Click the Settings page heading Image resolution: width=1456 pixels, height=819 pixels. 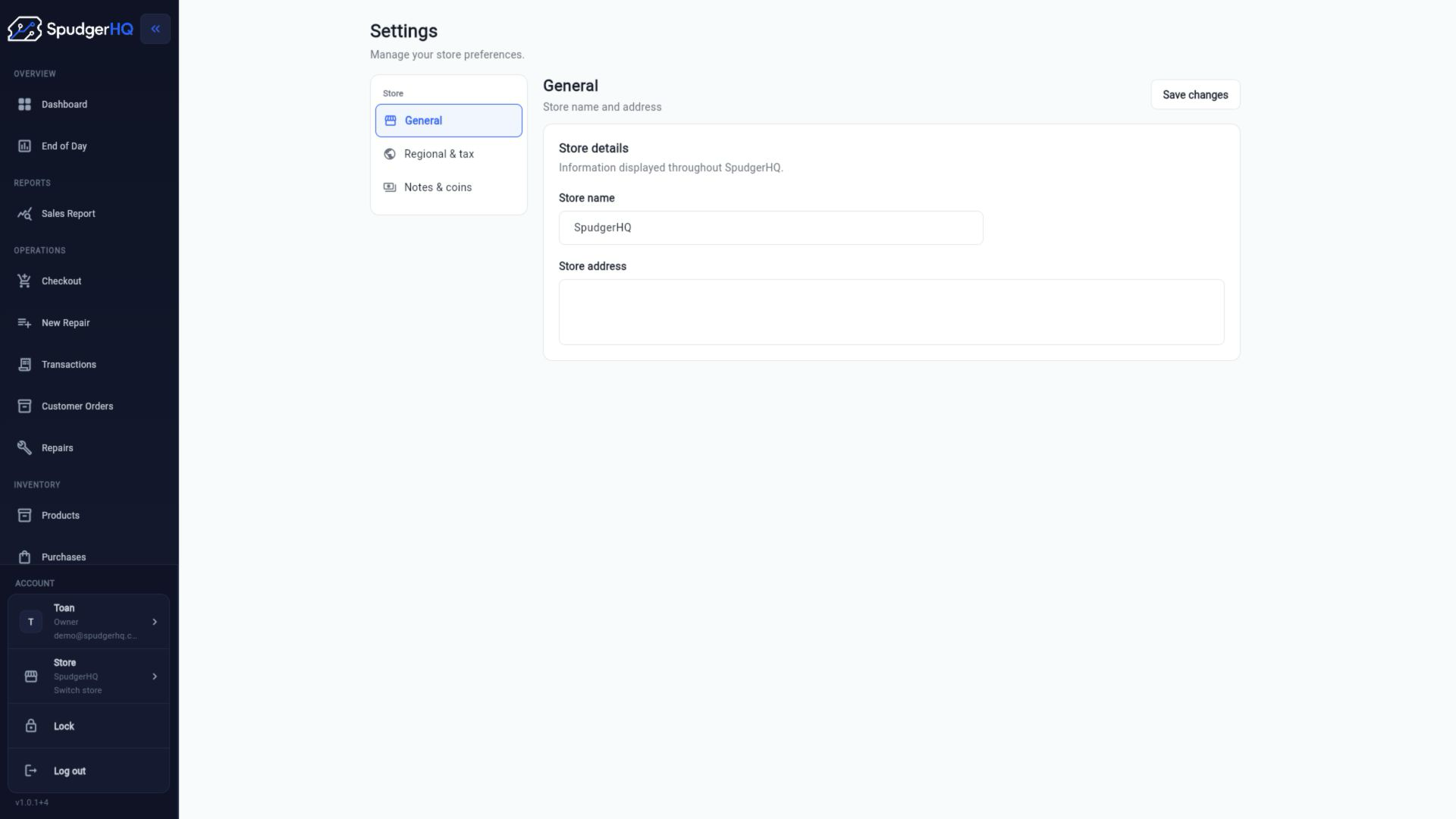click(x=403, y=31)
